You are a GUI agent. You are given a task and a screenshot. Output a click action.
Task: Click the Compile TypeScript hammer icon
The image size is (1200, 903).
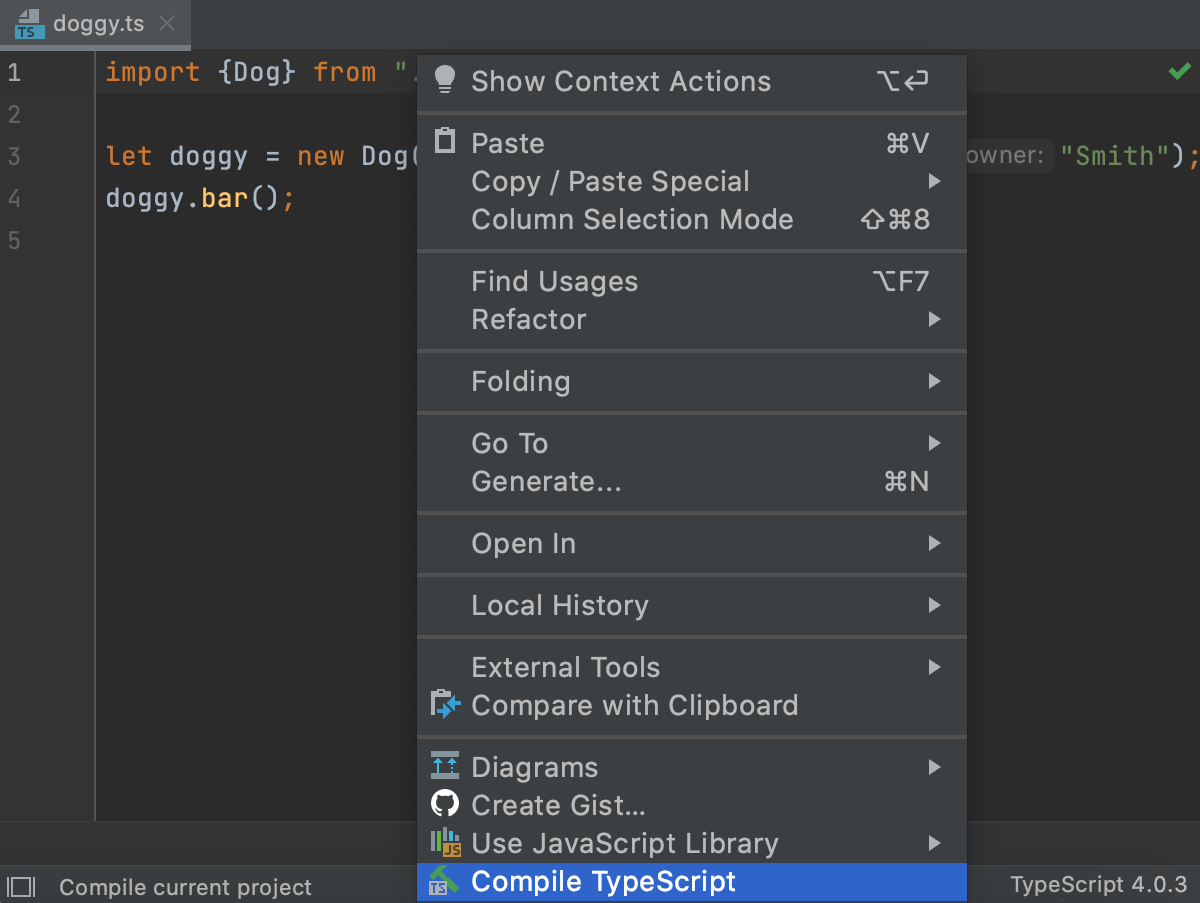pos(443,881)
